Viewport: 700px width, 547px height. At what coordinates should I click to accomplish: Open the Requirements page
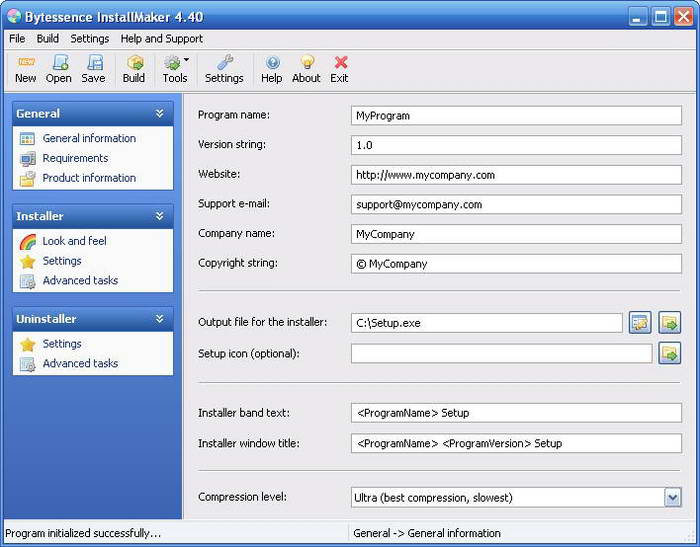coord(75,158)
